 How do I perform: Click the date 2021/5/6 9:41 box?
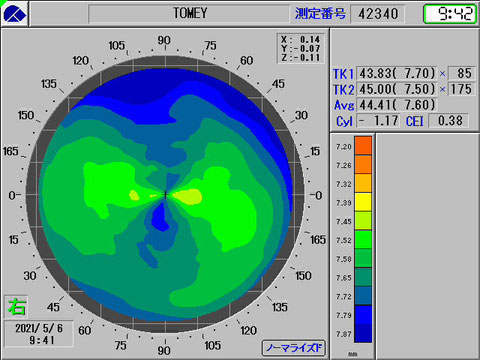pyautogui.click(x=39, y=334)
